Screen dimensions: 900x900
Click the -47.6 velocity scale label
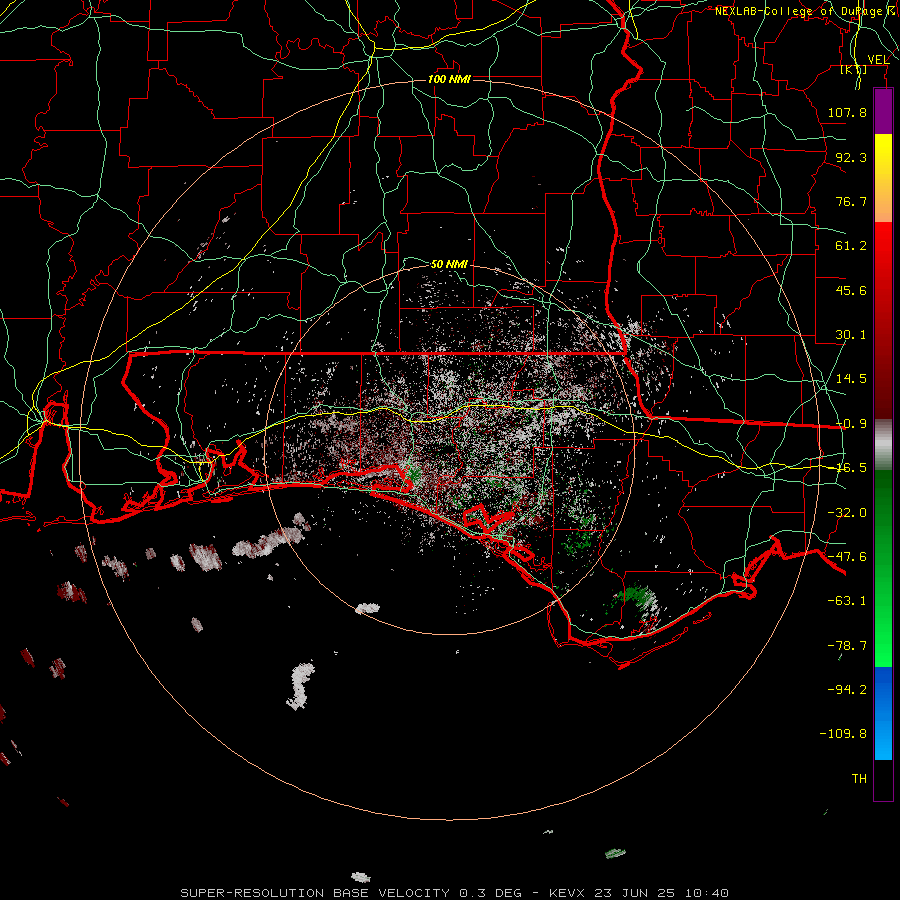[x=847, y=557]
